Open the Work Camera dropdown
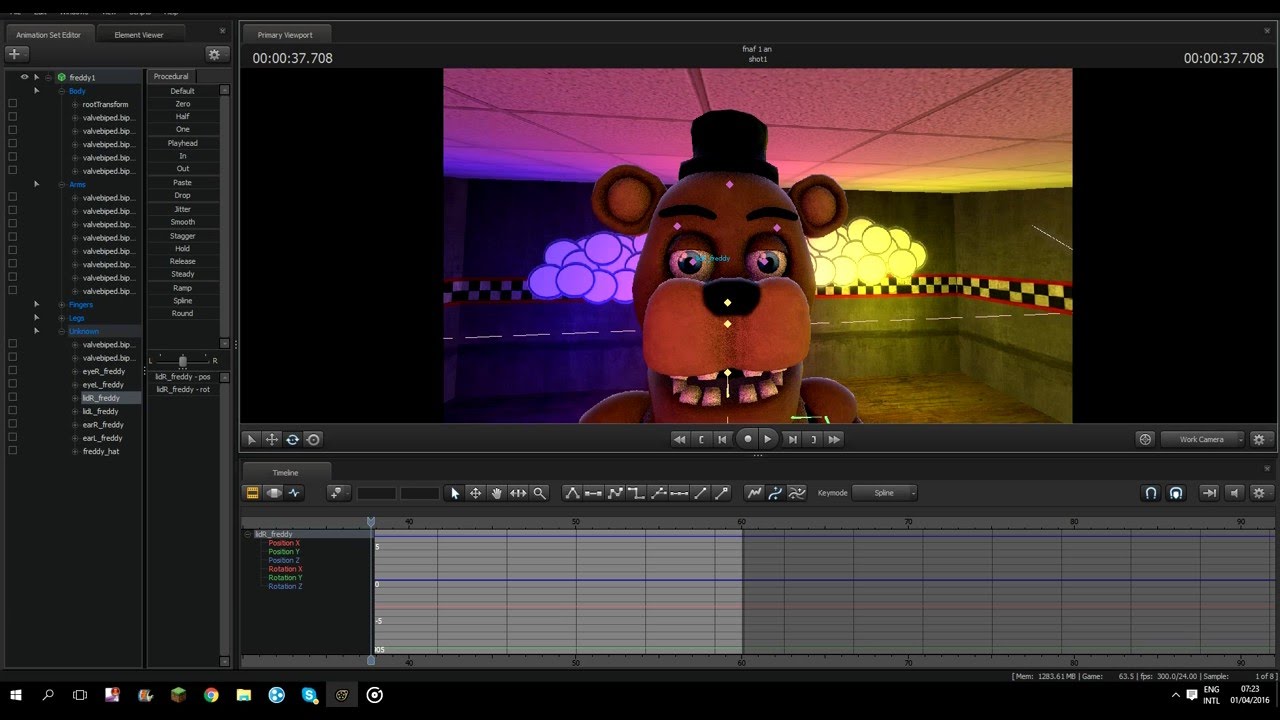Image resolution: width=1280 pixels, height=720 pixels. (1203, 439)
